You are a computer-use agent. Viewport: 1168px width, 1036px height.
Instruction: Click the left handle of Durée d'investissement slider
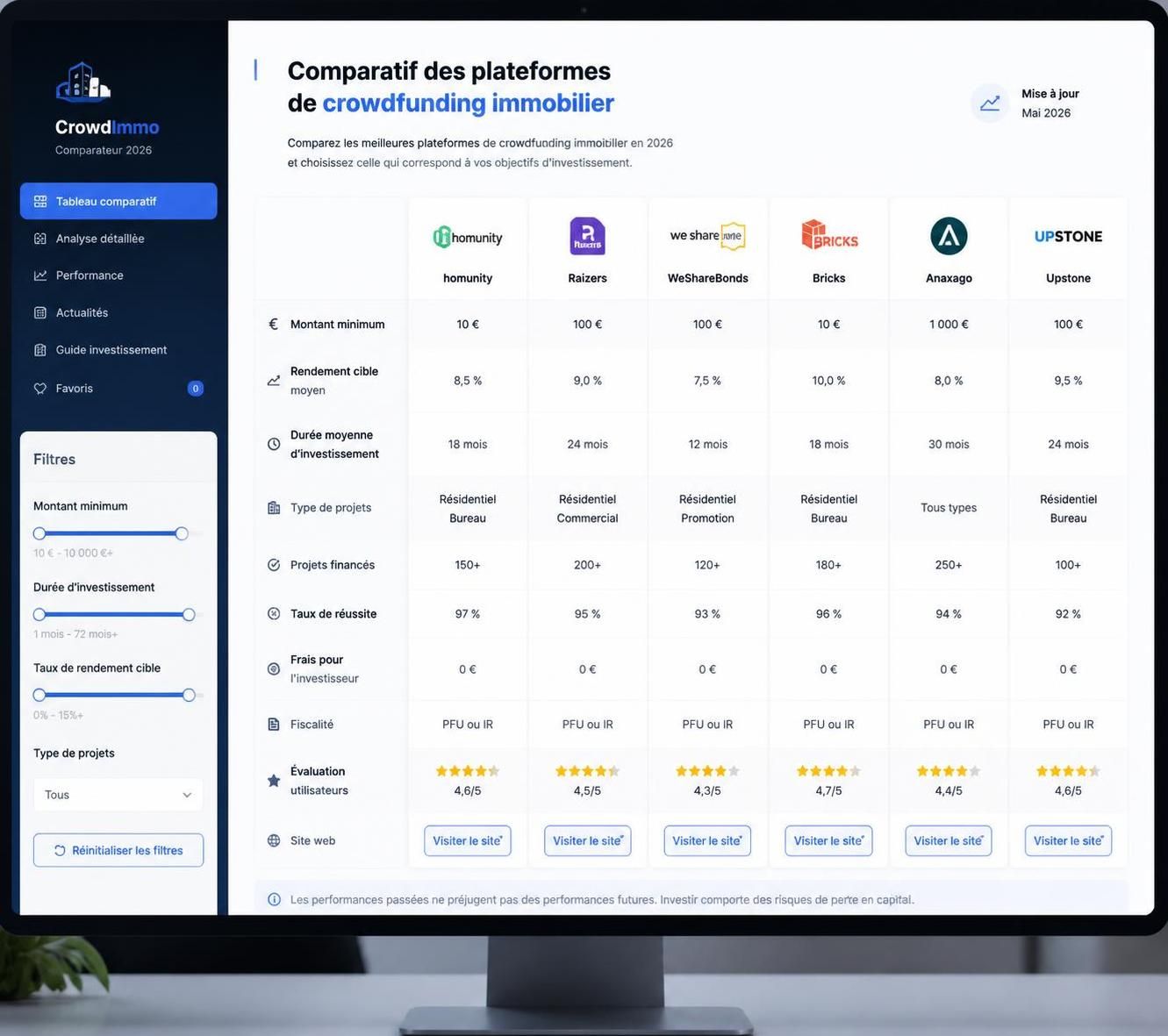(x=39, y=615)
